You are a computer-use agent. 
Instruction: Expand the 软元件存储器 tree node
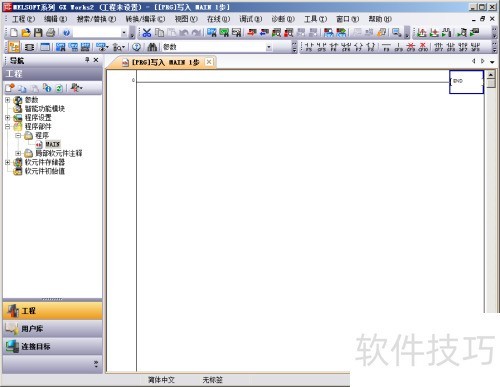7,162
